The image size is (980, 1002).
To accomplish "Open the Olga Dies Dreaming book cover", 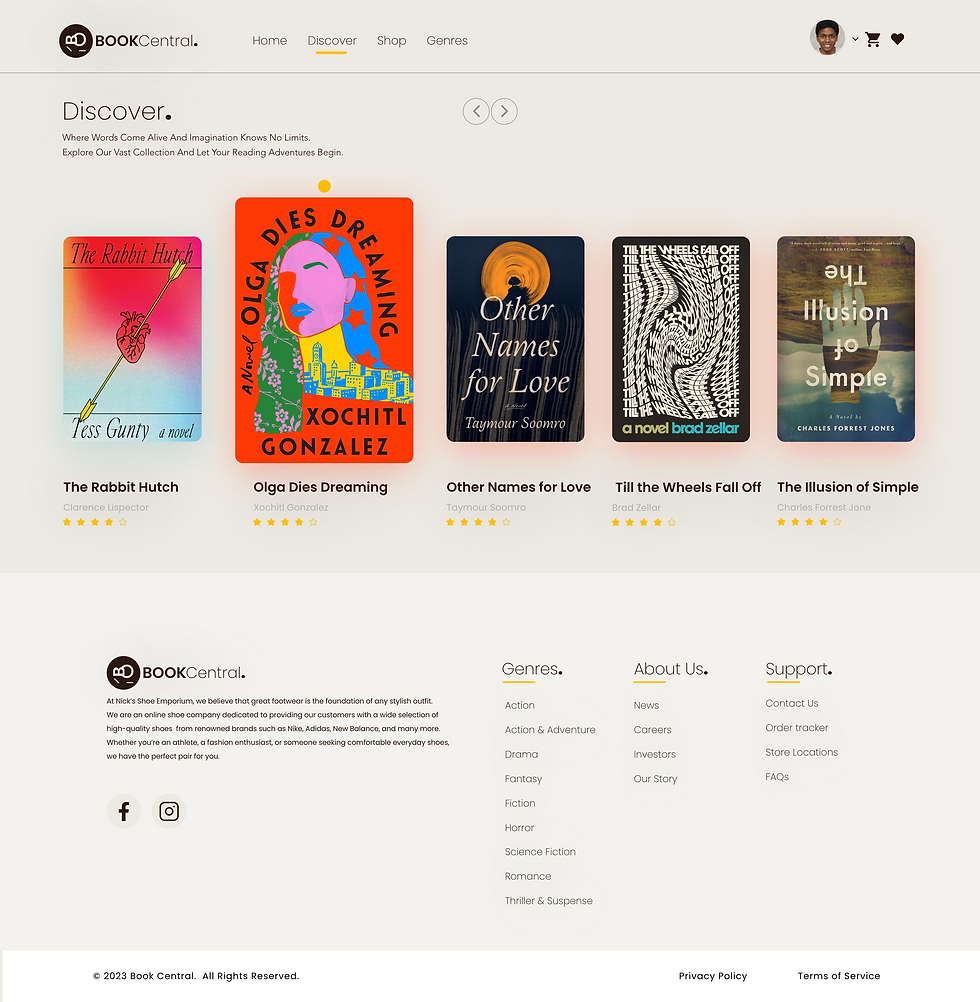I will (325, 330).
